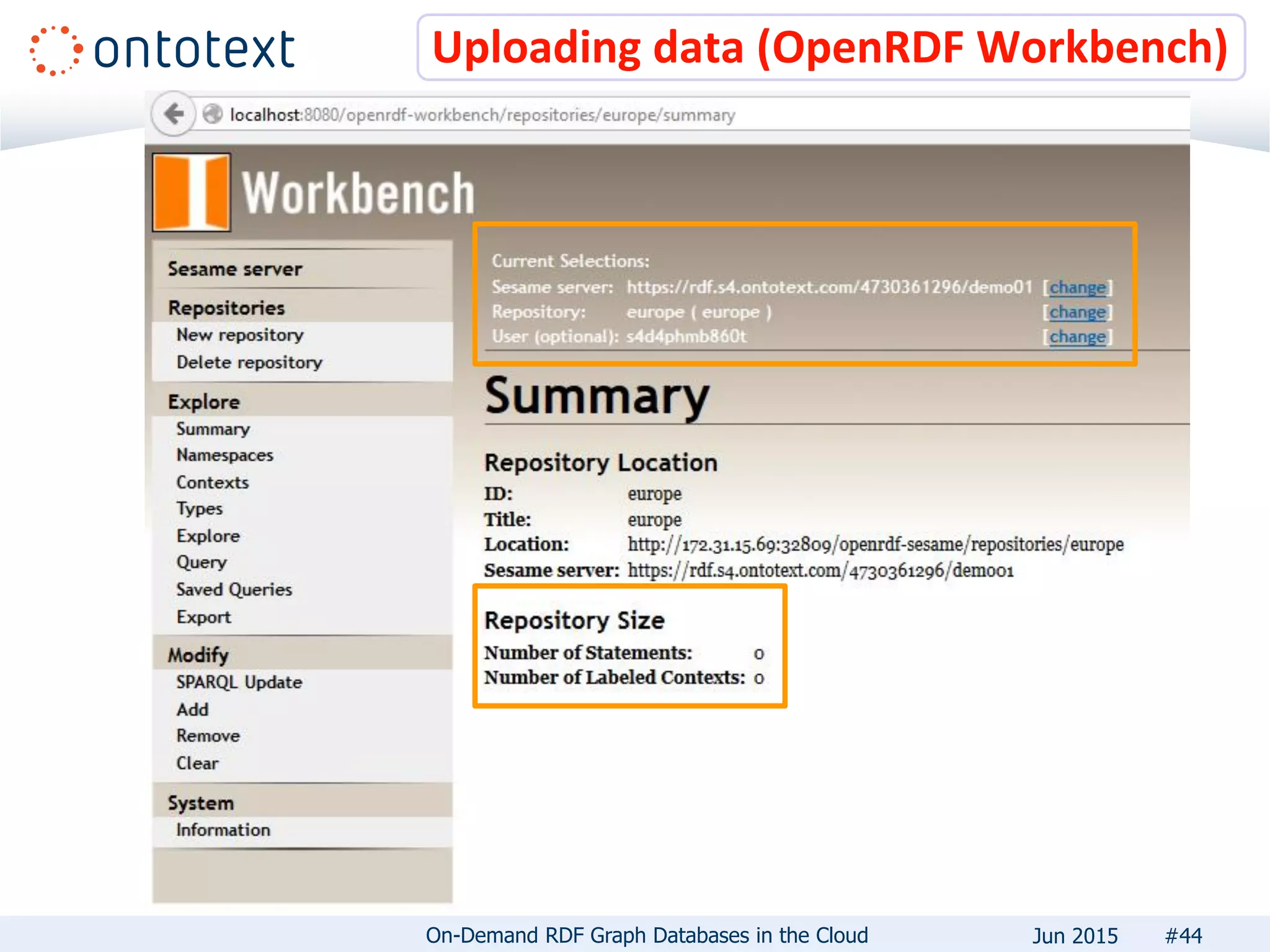The height and width of the screenshot is (952, 1270).
Task: Click the Location URL text ending in europe
Action: tap(876, 544)
